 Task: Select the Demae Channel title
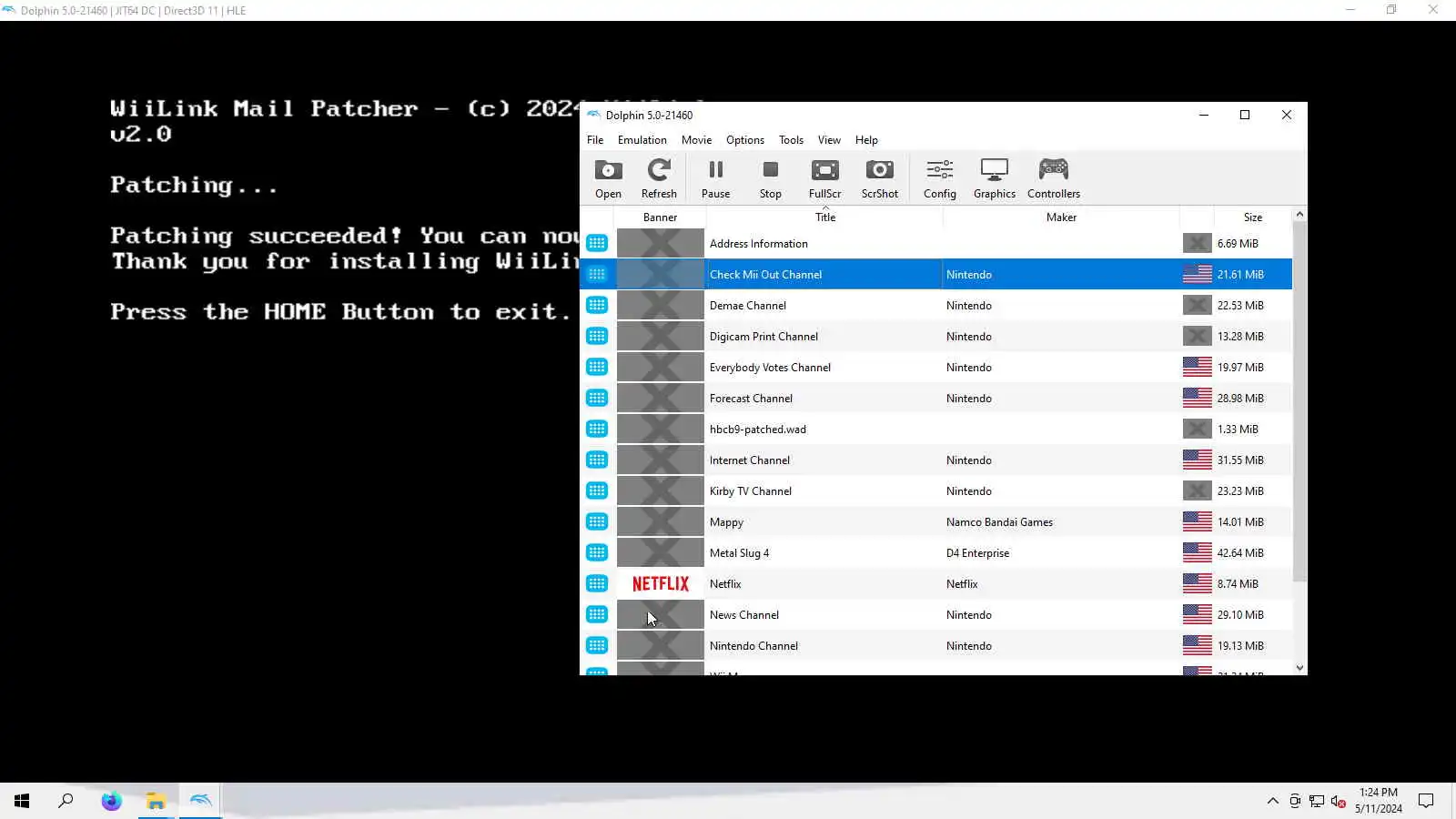point(748,306)
